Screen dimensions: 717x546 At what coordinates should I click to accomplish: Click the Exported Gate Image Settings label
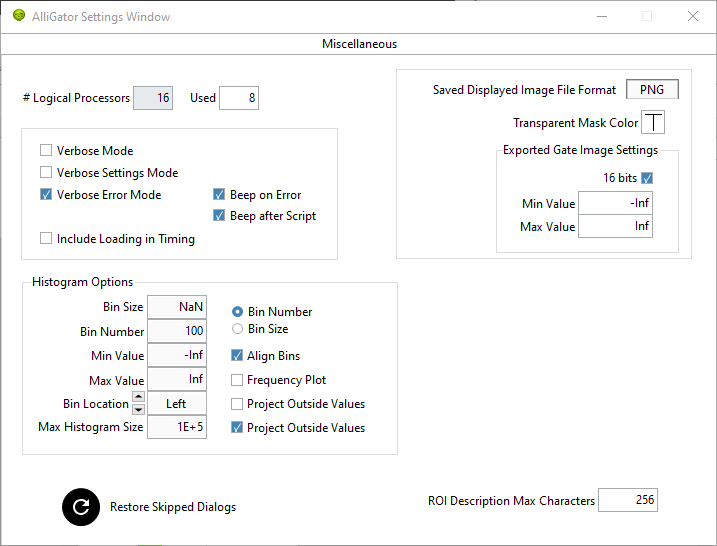point(580,150)
